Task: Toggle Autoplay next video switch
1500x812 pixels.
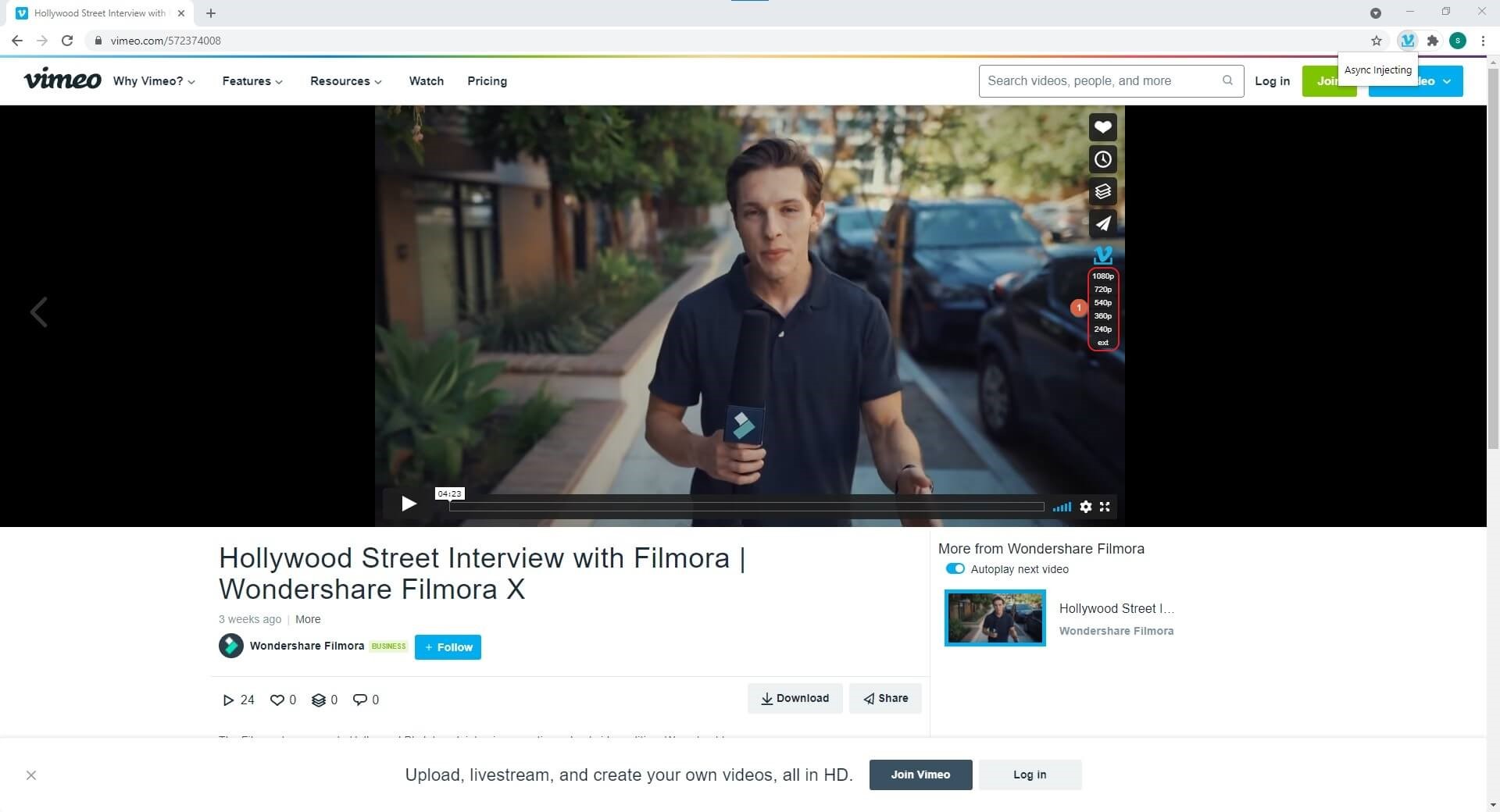Action: 955,569
